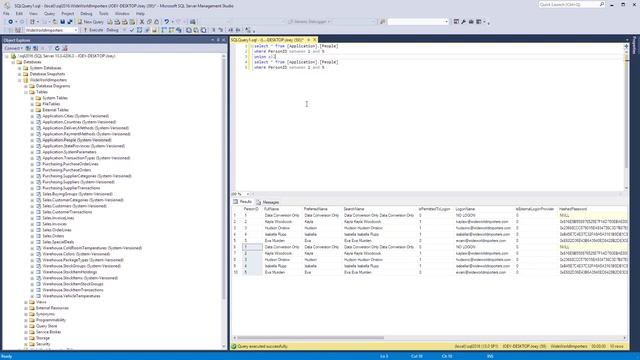This screenshot has width=640, height=360.
Task: Select the Query Store folder
Action: (47, 326)
